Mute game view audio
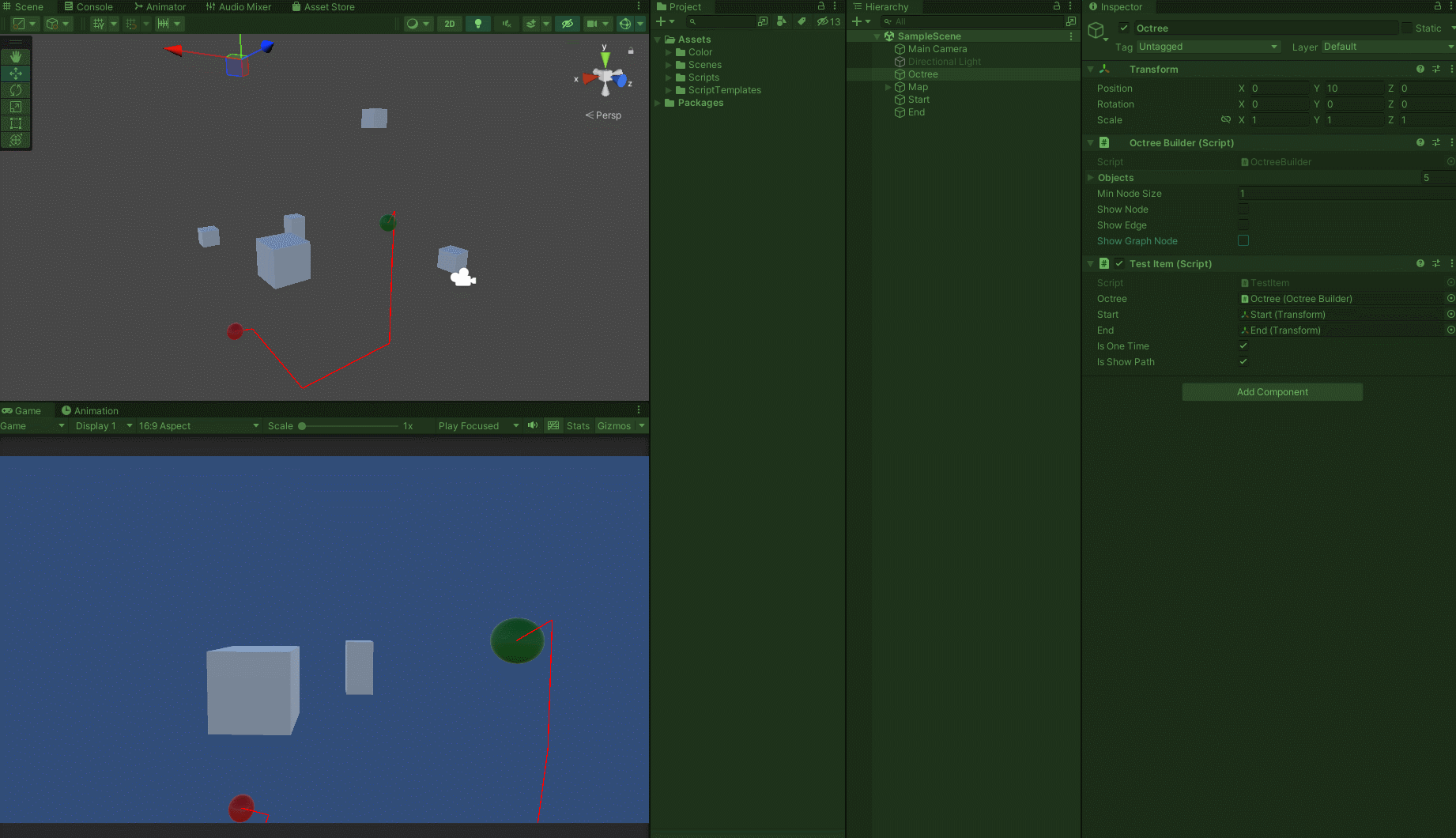The image size is (1456, 838). click(x=533, y=425)
